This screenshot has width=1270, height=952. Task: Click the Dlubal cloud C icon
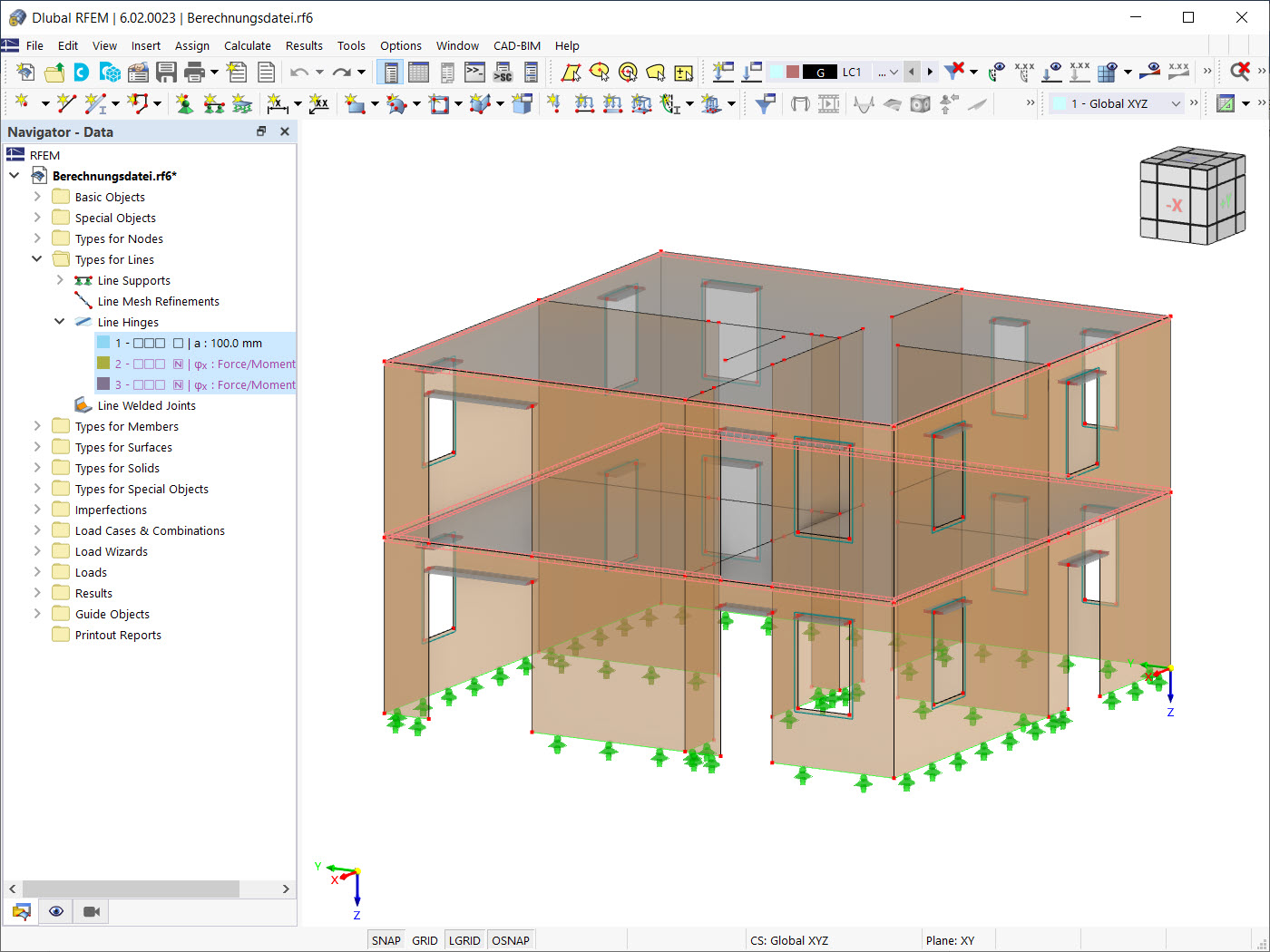coord(82,73)
